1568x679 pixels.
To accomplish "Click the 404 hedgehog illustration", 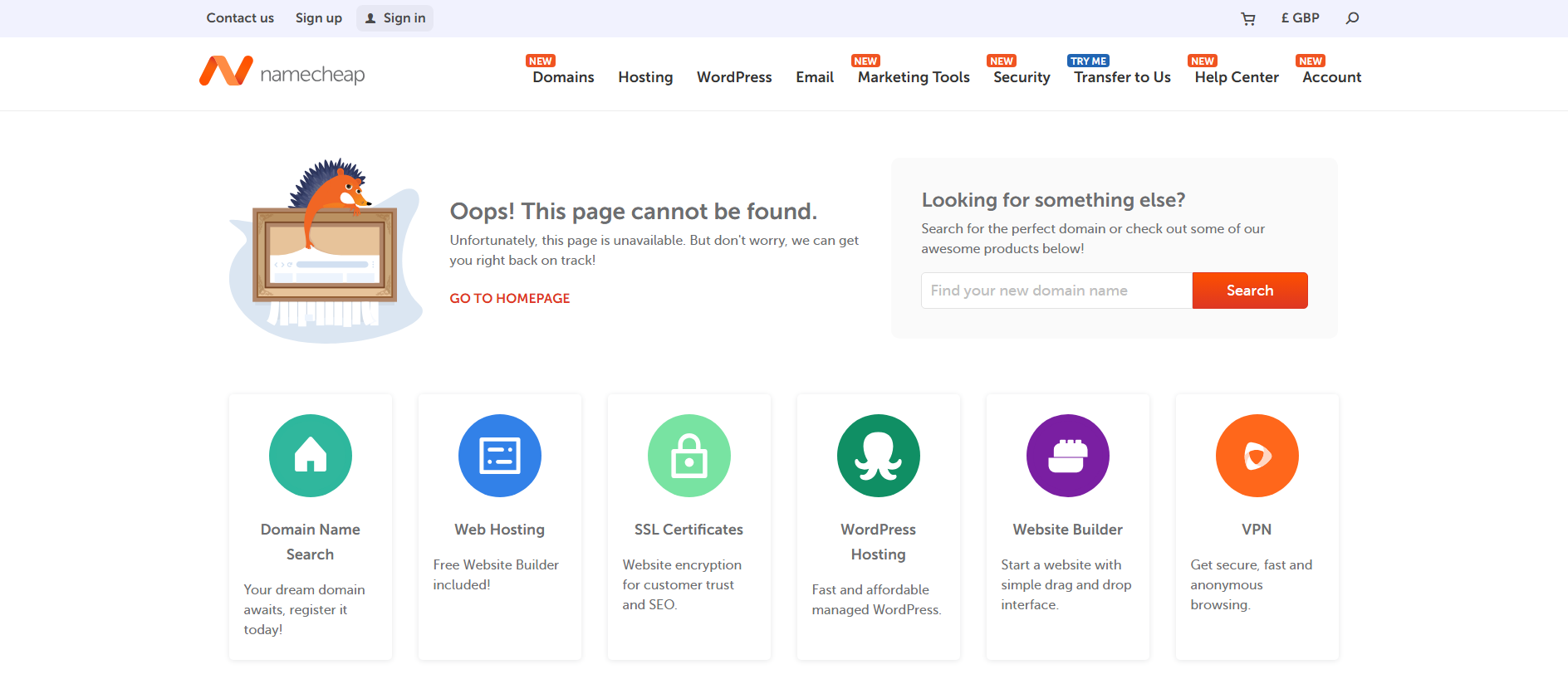I will pos(326,251).
